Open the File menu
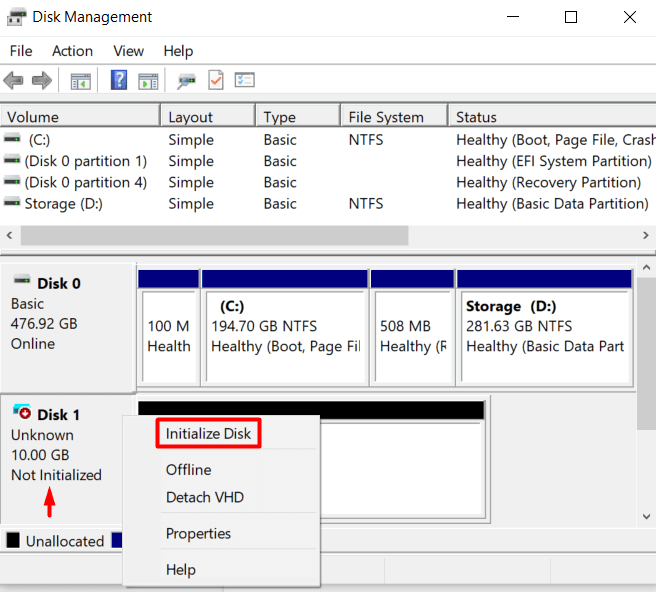This screenshot has width=656, height=592. [x=21, y=51]
